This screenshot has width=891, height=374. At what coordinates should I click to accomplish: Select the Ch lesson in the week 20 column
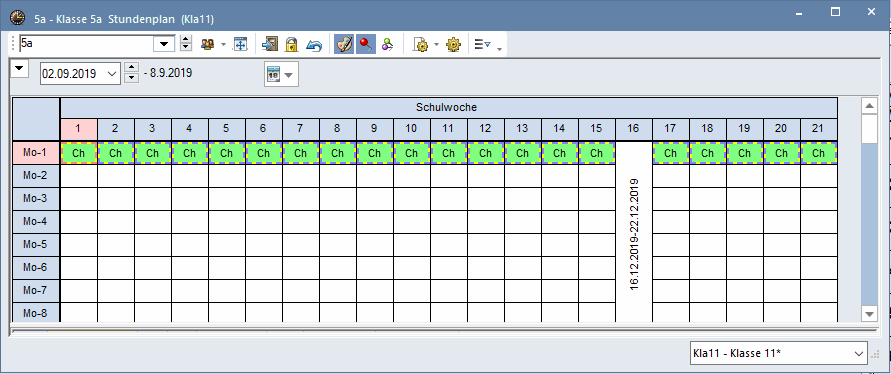tap(781, 153)
